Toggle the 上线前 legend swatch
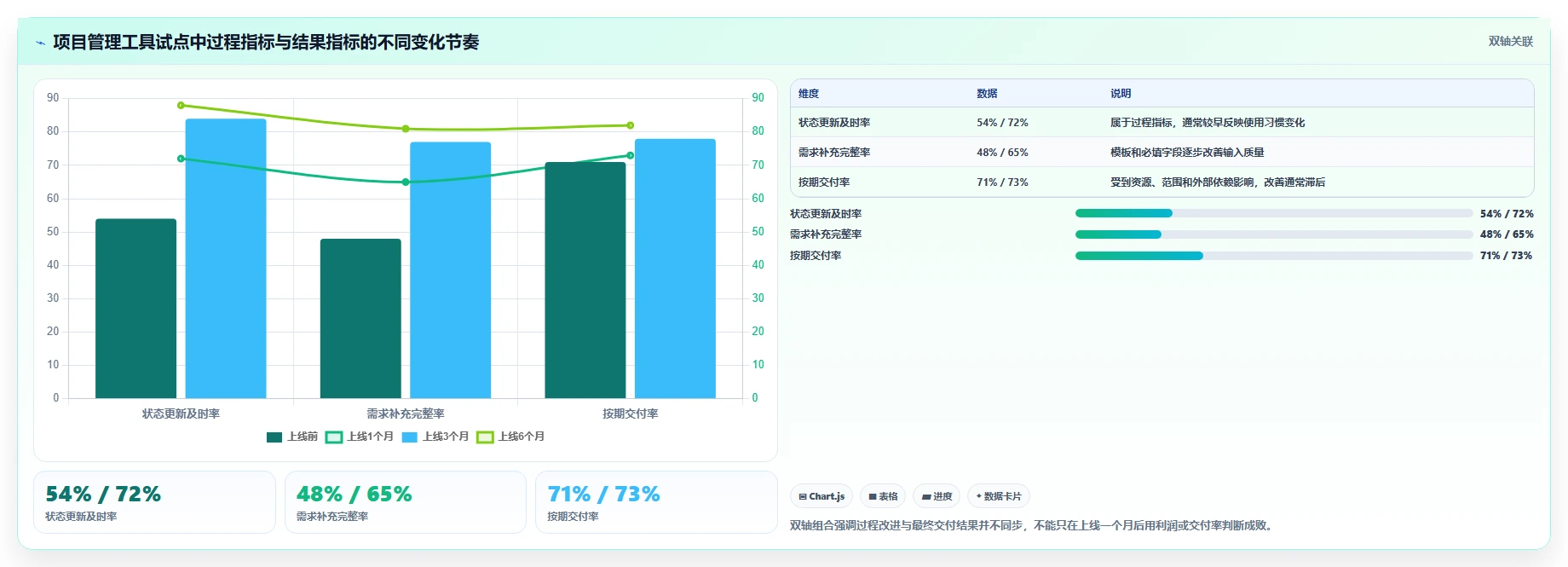This screenshot has height=567, width=1568. (274, 437)
